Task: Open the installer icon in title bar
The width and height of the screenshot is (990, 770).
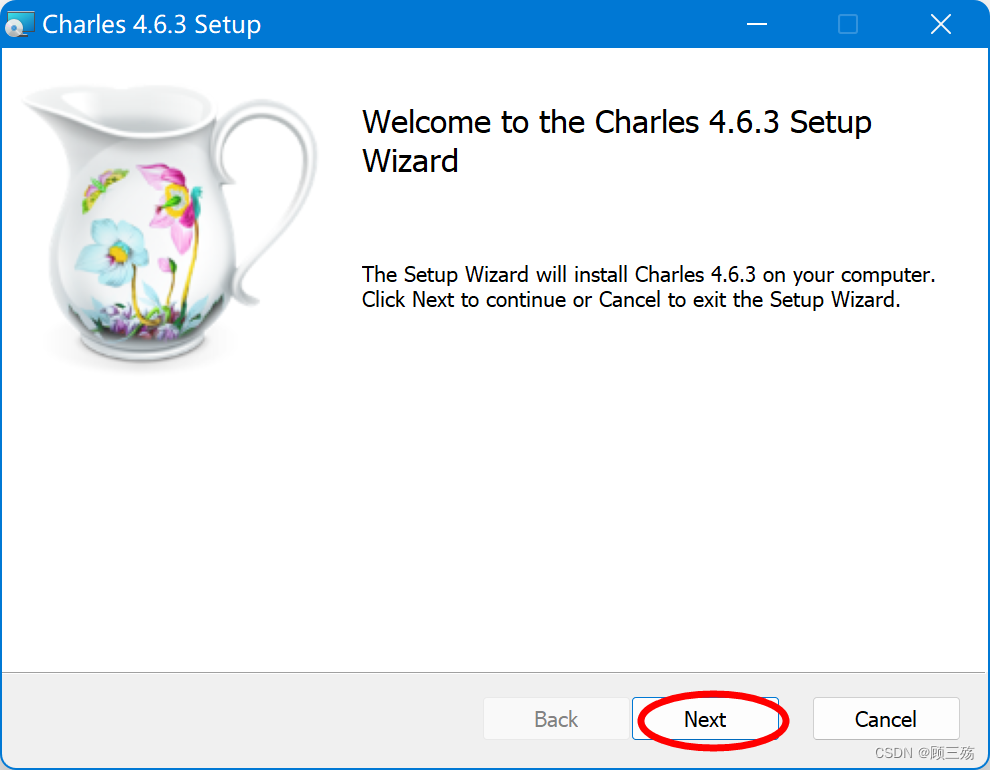Action: 18,24
